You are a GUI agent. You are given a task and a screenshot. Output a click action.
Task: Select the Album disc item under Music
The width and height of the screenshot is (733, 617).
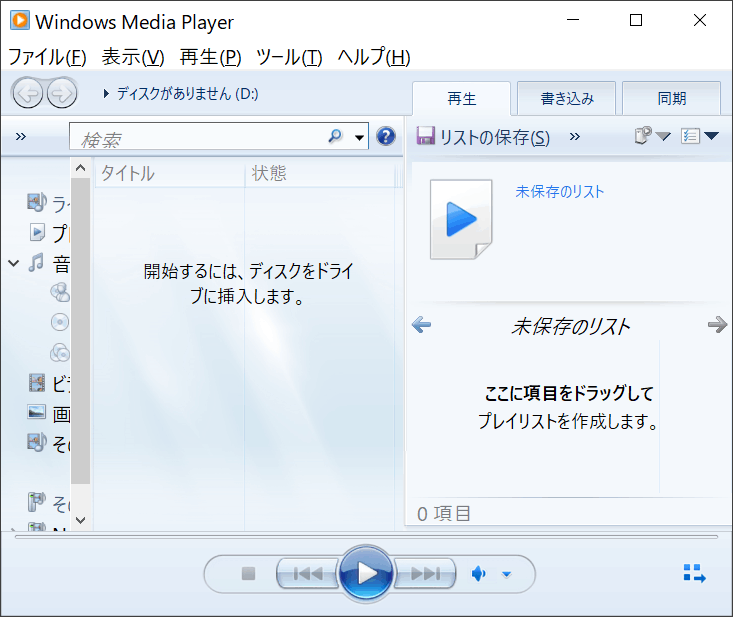point(60,322)
